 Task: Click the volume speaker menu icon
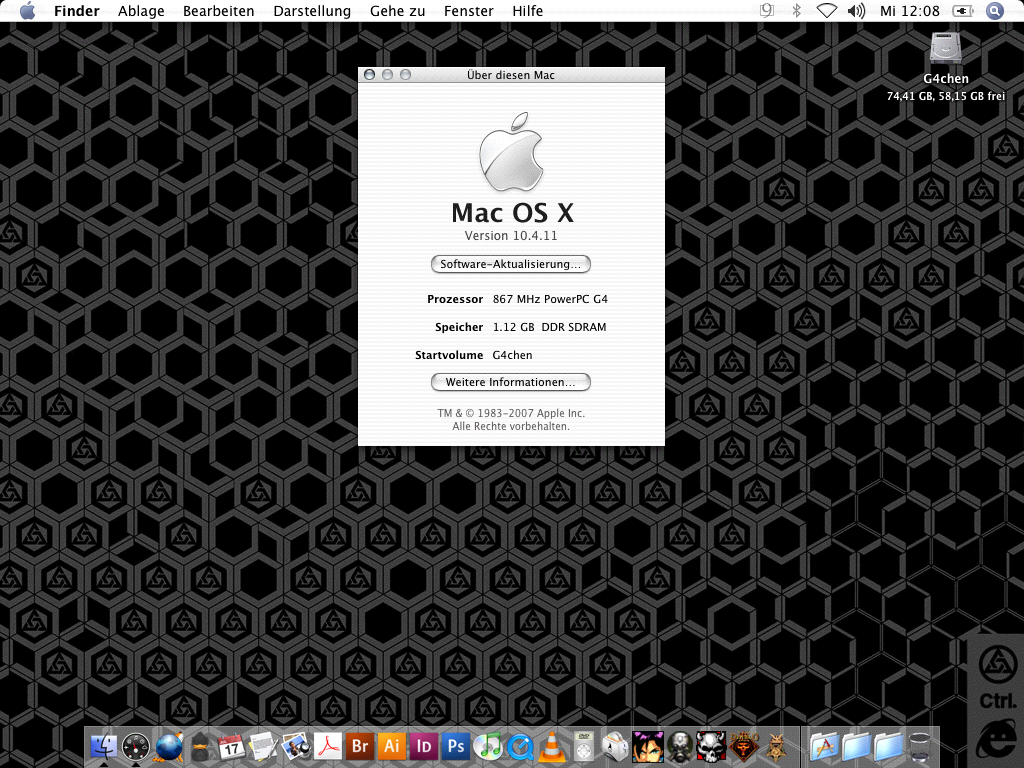856,10
